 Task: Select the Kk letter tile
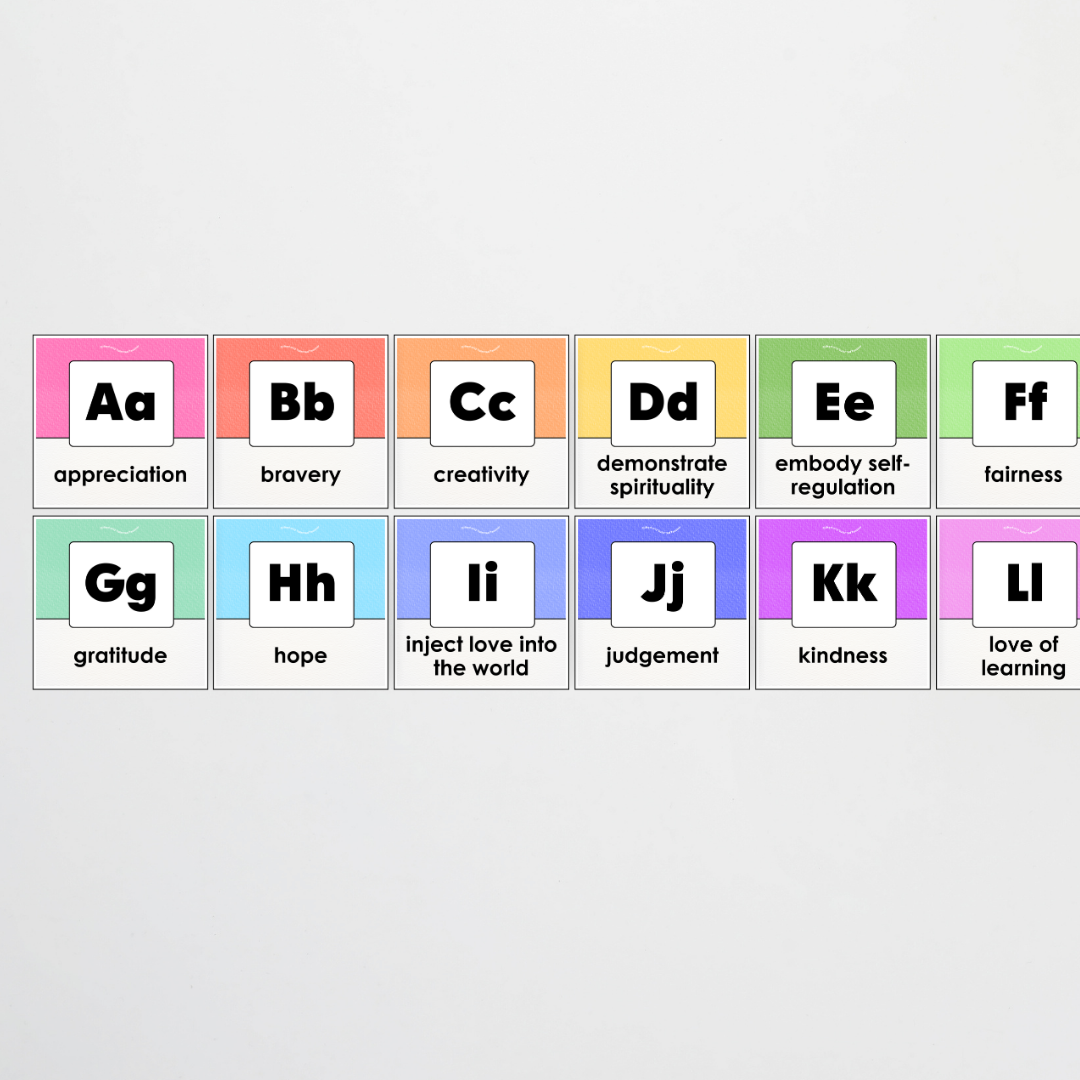[x=843, y=583]
